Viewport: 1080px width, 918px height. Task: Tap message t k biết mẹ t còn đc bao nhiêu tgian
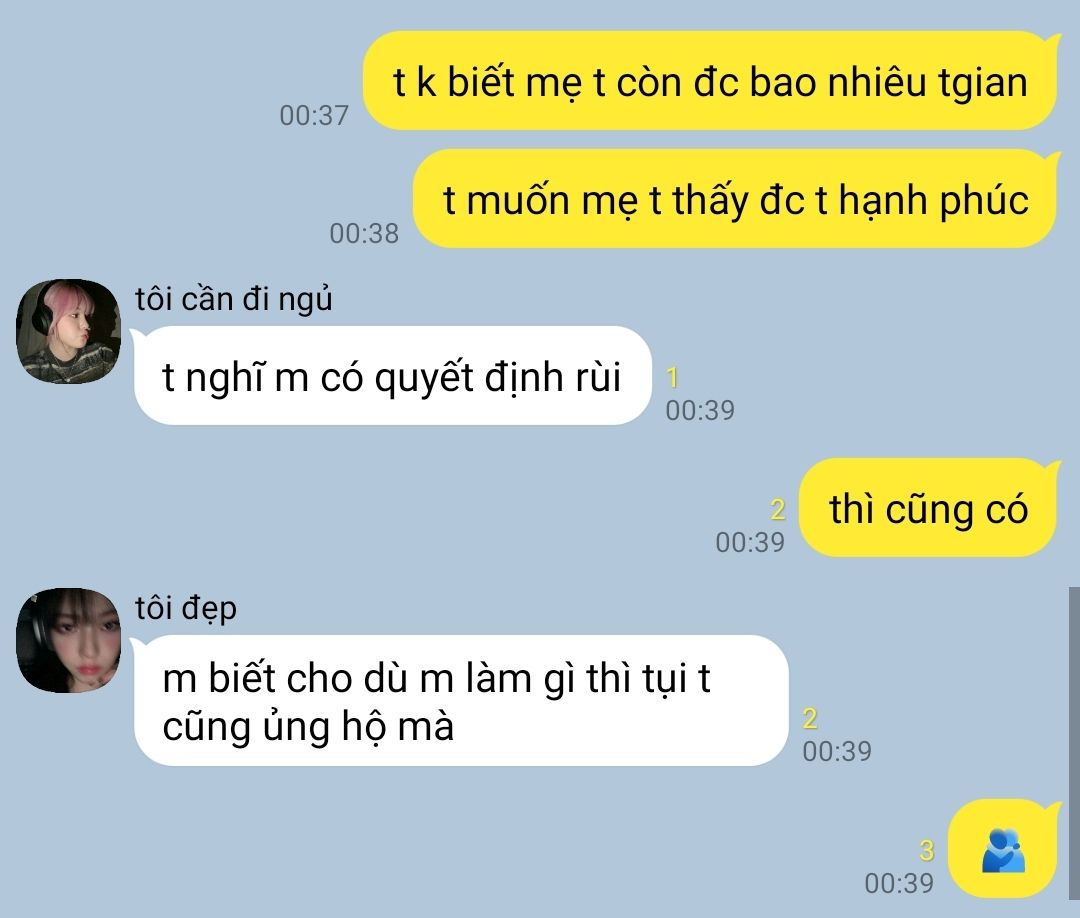point(711,81)
